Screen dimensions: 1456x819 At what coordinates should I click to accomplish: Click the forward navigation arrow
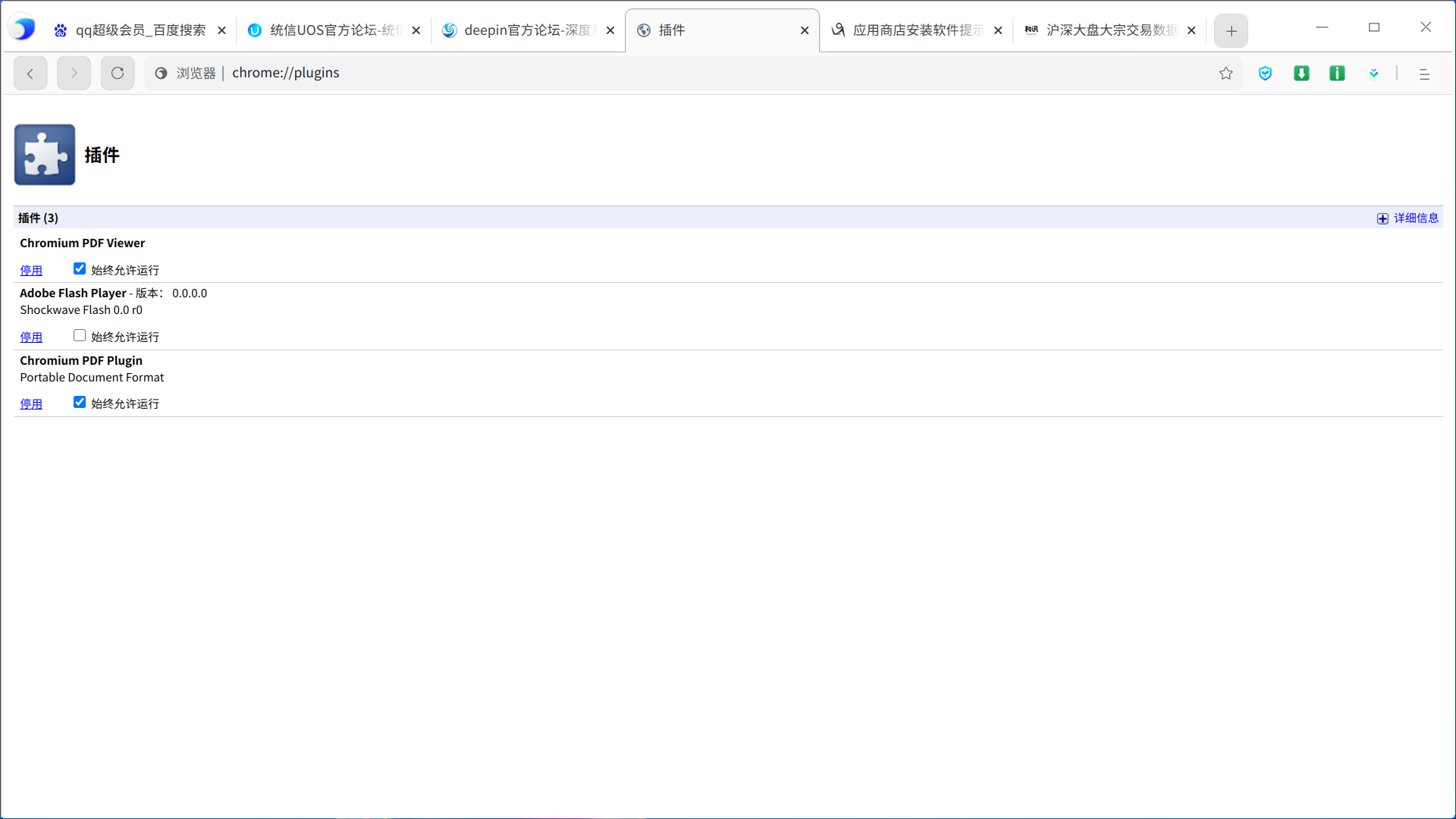74,73
